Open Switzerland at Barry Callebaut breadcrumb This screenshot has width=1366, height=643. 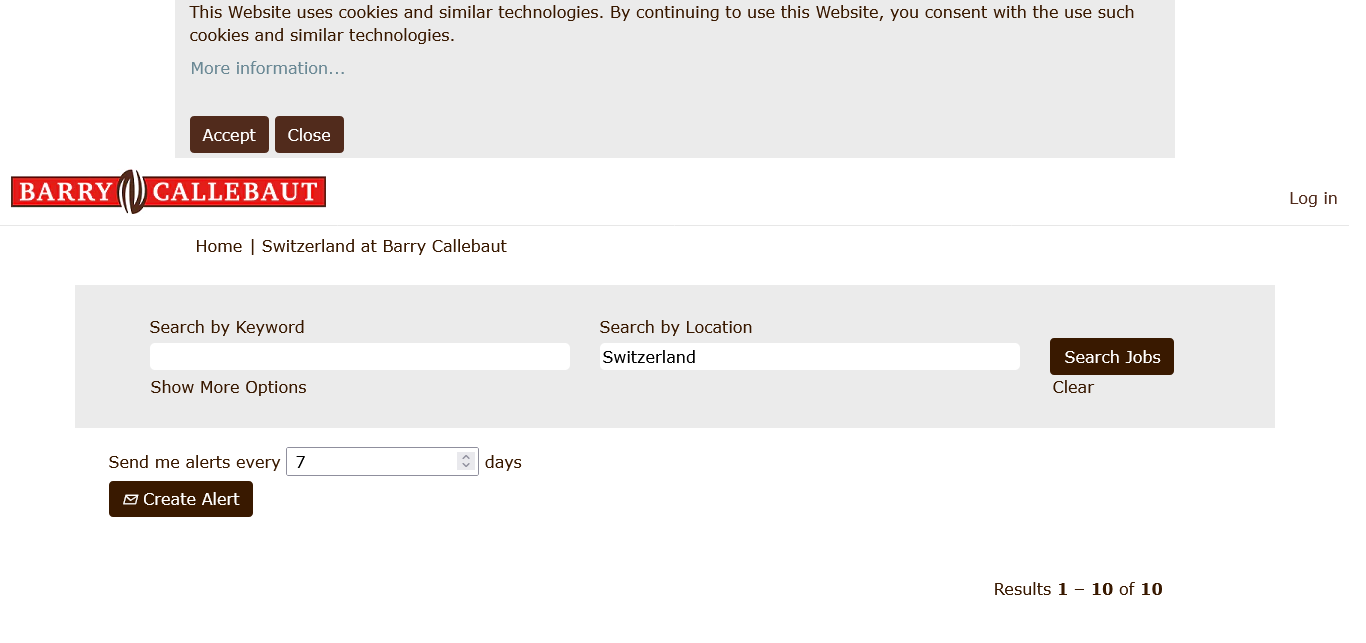(x=384, y=246)
